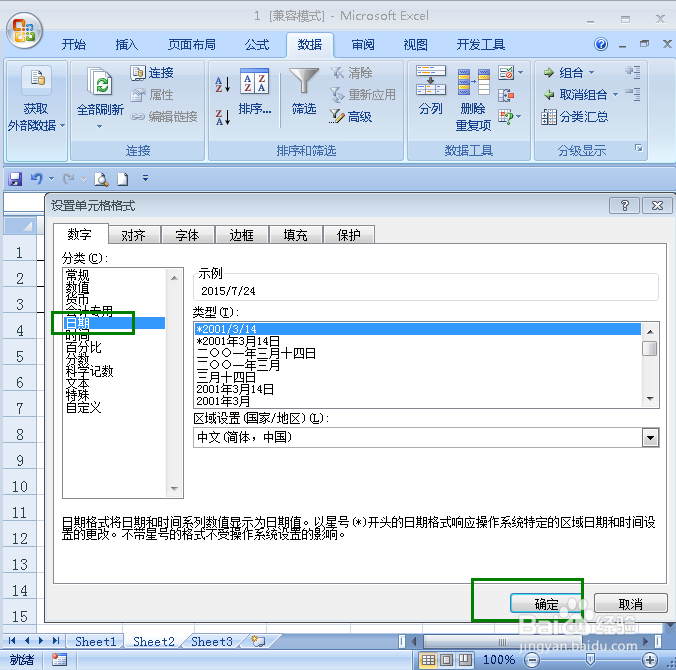Open Advanced filter (高级)

(x=351, y=116)
